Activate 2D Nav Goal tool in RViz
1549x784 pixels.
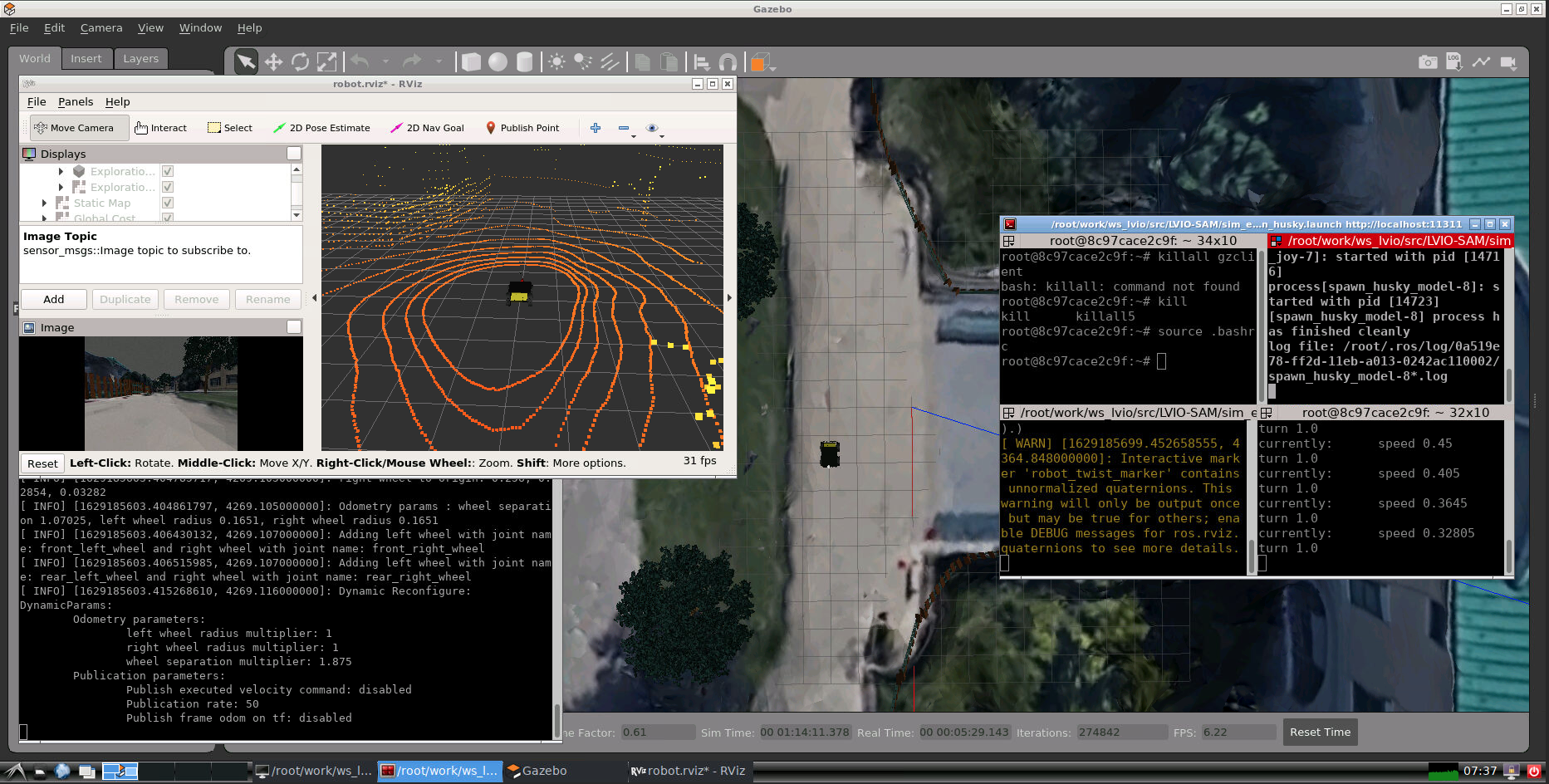pyautogui.click(x=428, y=128)
